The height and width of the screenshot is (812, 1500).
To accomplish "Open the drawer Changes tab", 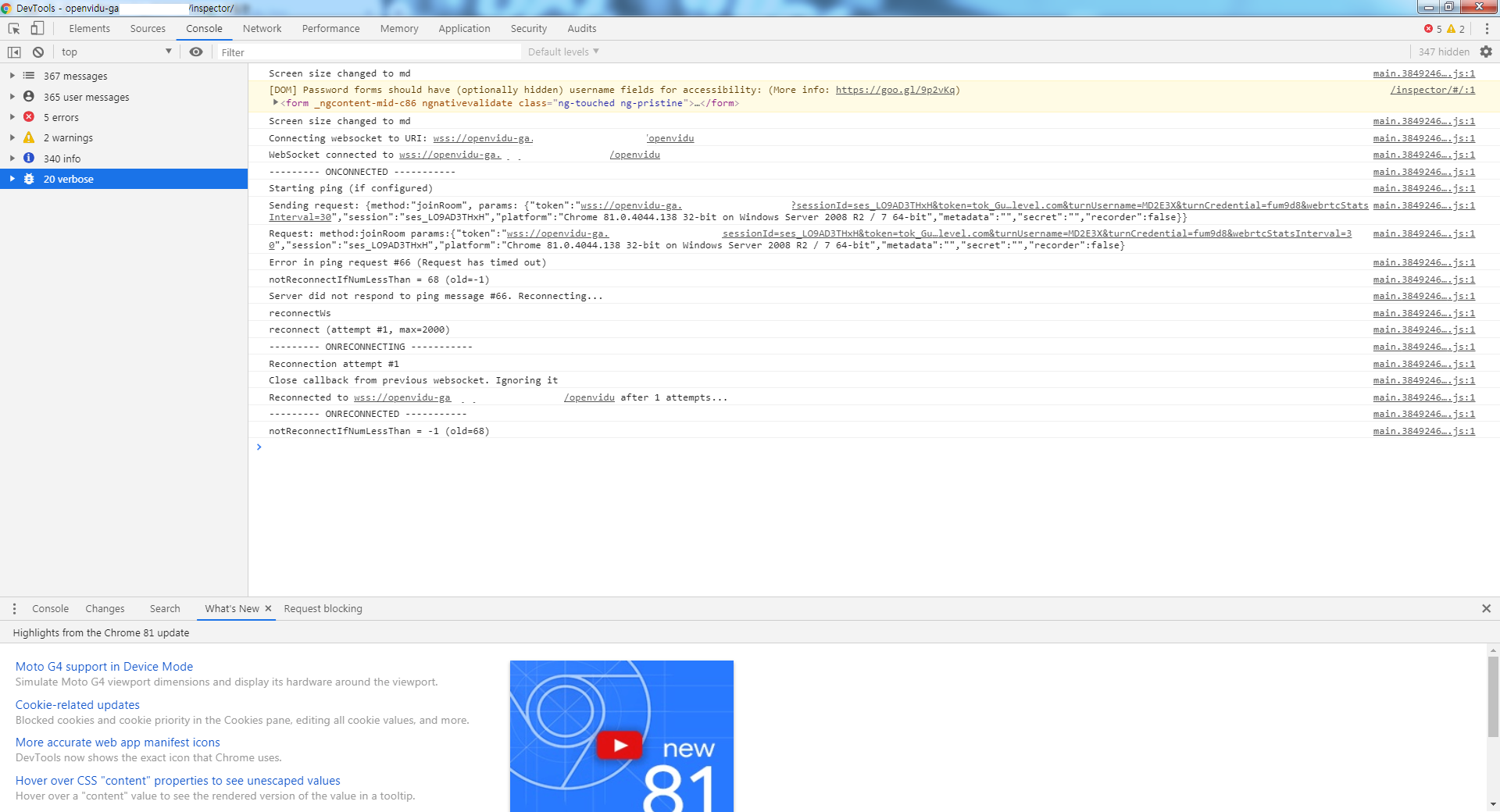I will tap(105, 609).
